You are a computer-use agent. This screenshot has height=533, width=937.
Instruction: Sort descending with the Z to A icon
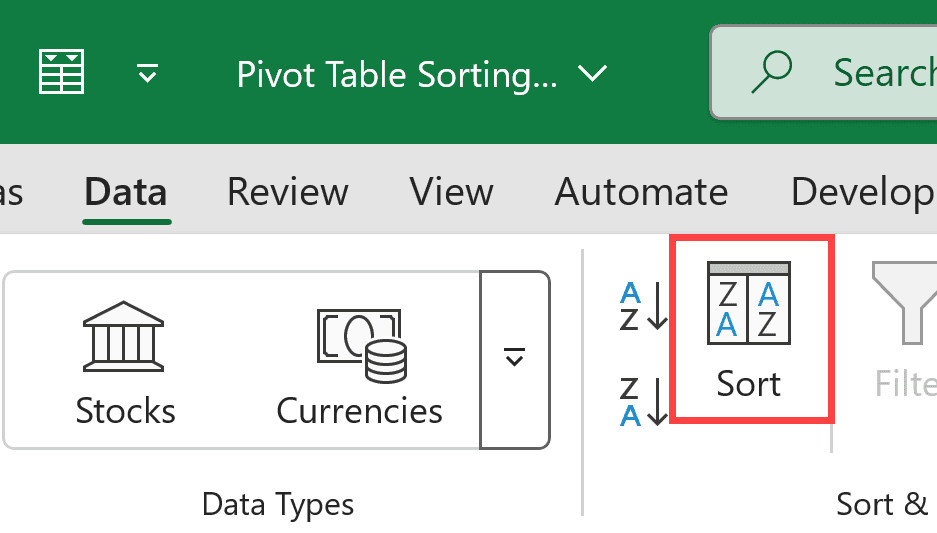tap(643, 402)
